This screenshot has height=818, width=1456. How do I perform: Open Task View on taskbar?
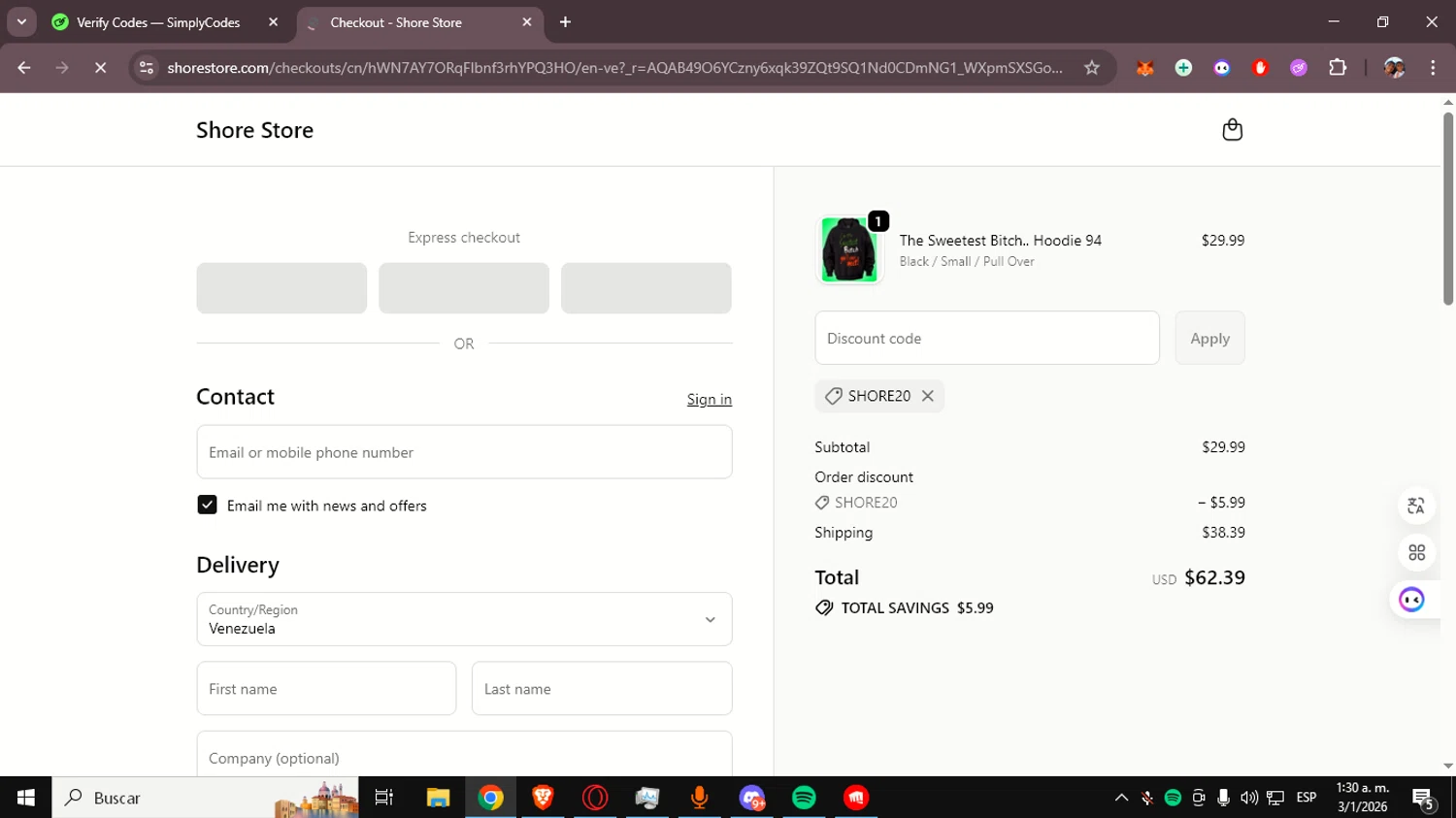click(x=384, y=798)
